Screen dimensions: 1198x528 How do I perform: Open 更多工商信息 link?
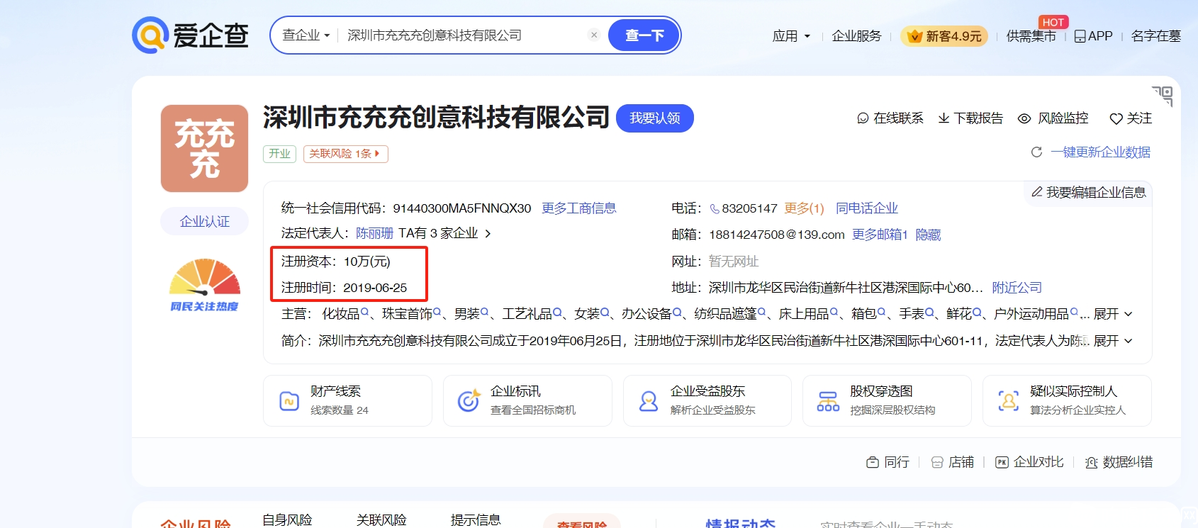(579, 208)
